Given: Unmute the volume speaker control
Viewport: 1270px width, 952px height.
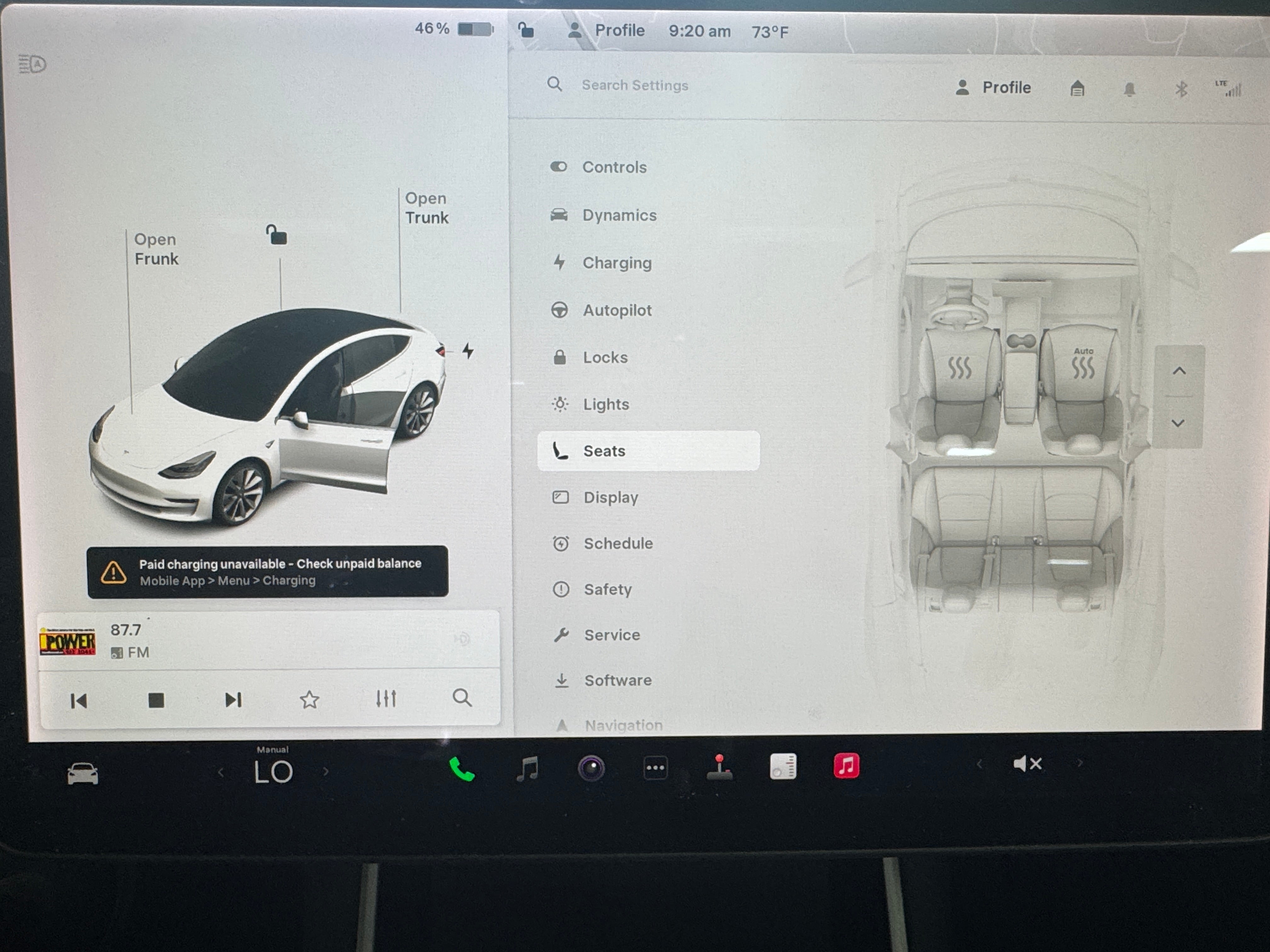Looking at the screenshot, I should [1027, 764].
